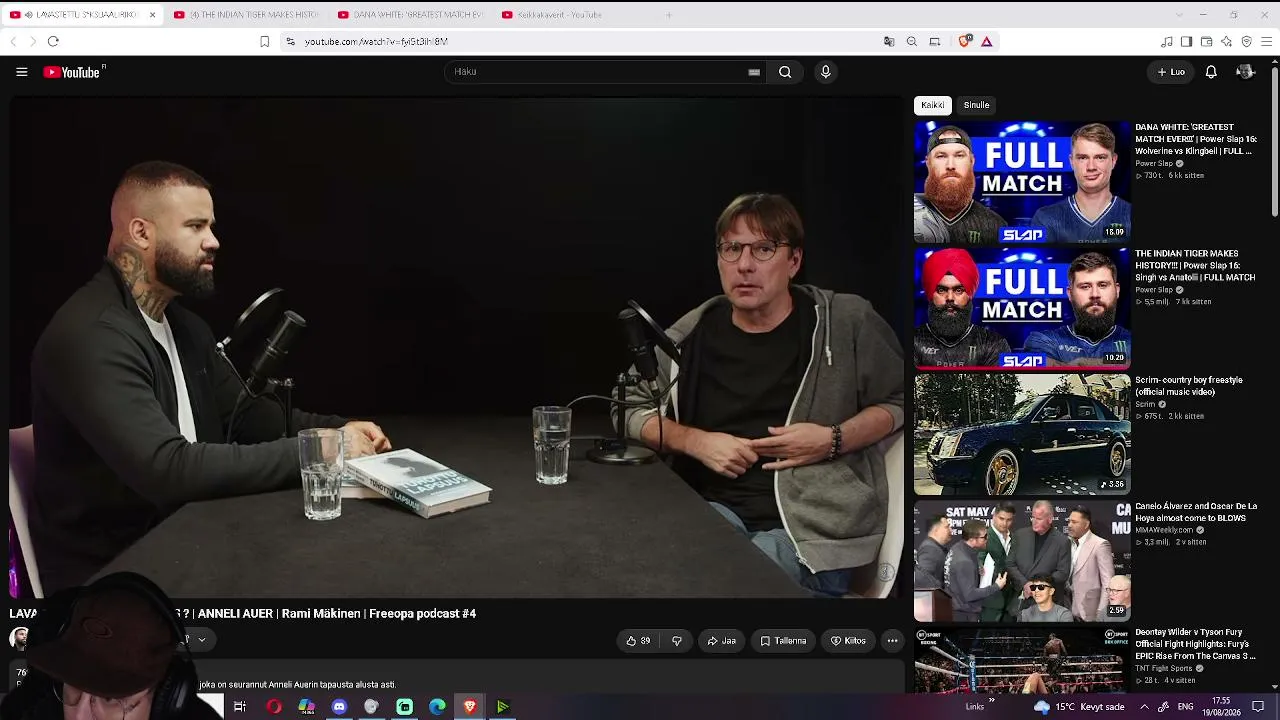Open the playlist music note icon
The image size is (1280, 720).
tap(1166, 41)
